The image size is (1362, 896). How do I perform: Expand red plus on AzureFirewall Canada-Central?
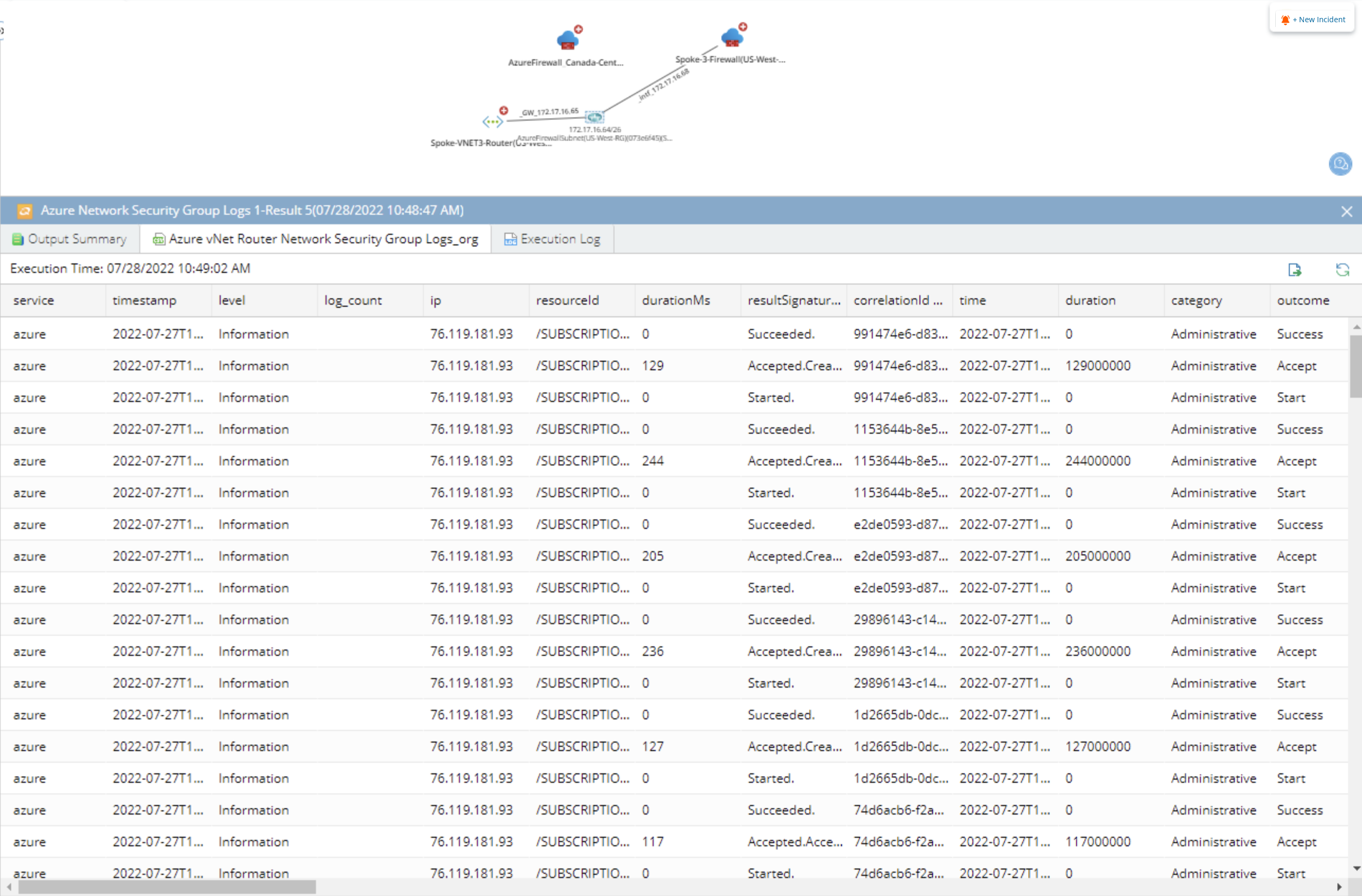[578, 29]
